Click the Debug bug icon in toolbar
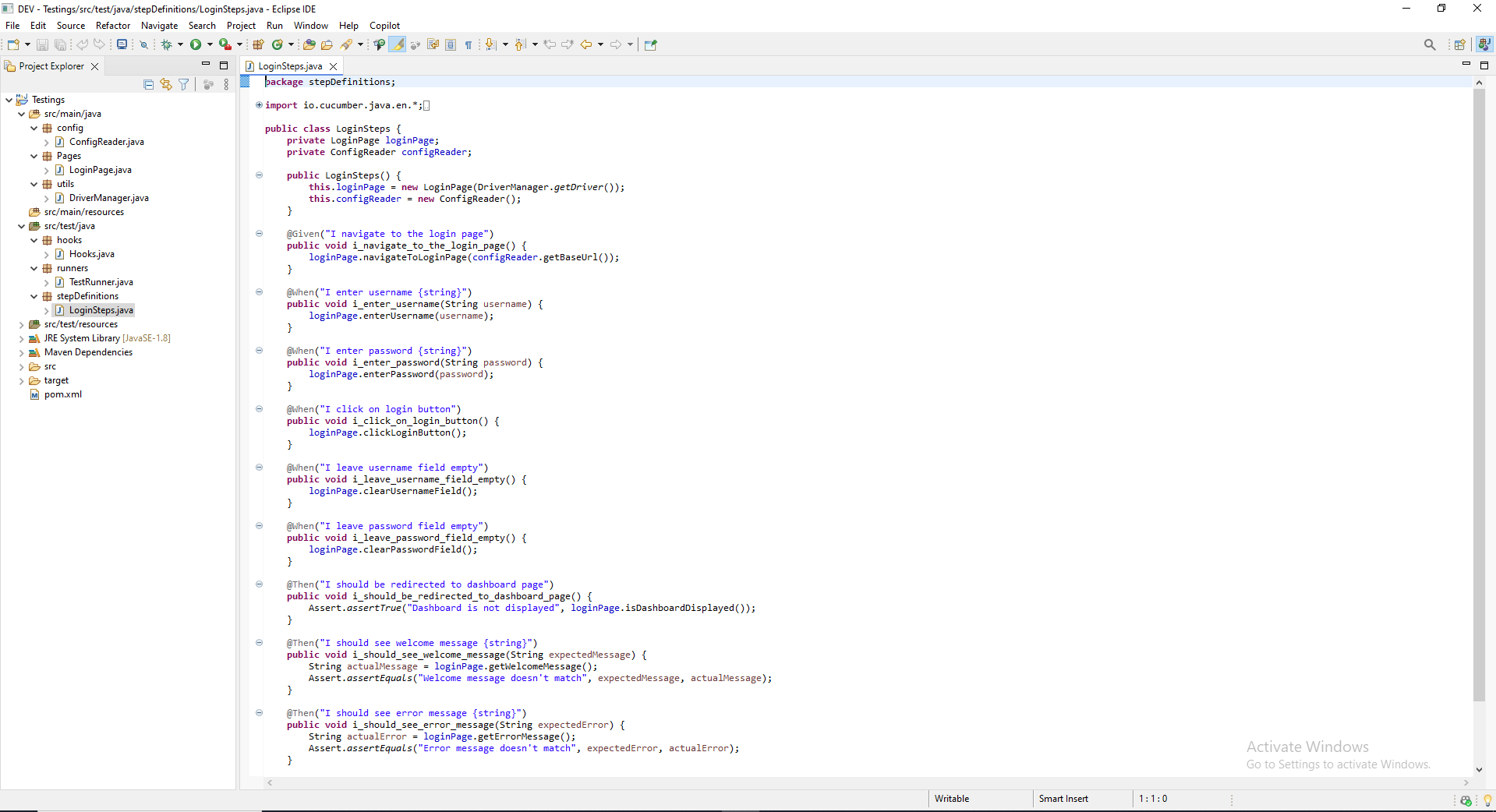 tap(166, 44)
